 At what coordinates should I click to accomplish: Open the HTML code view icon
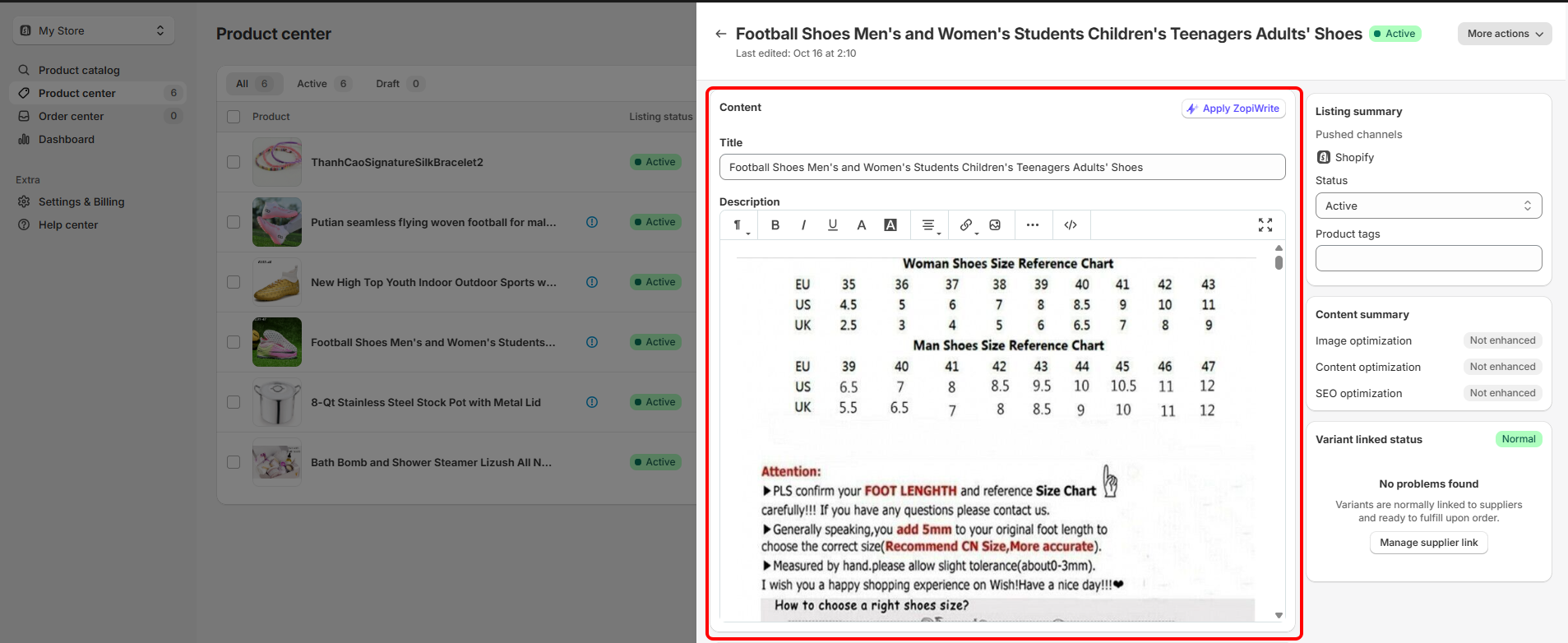[1071, 225]
